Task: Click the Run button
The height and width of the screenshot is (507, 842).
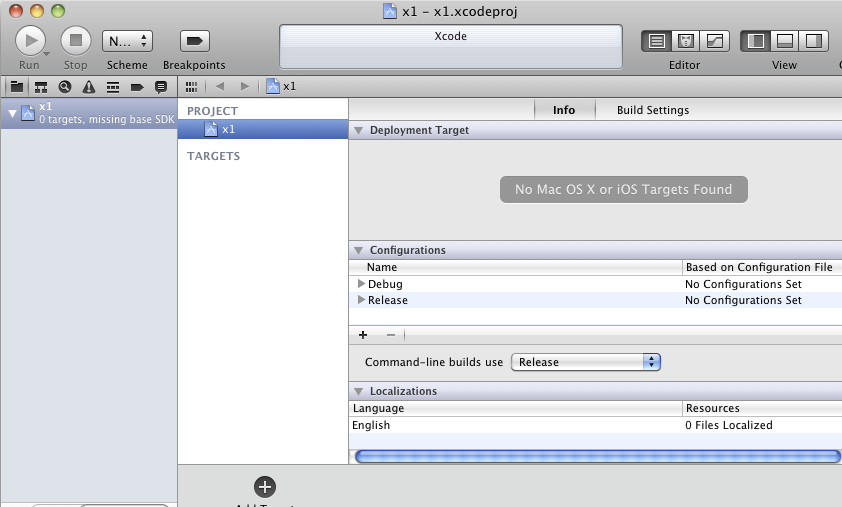Action: [31, 41]
